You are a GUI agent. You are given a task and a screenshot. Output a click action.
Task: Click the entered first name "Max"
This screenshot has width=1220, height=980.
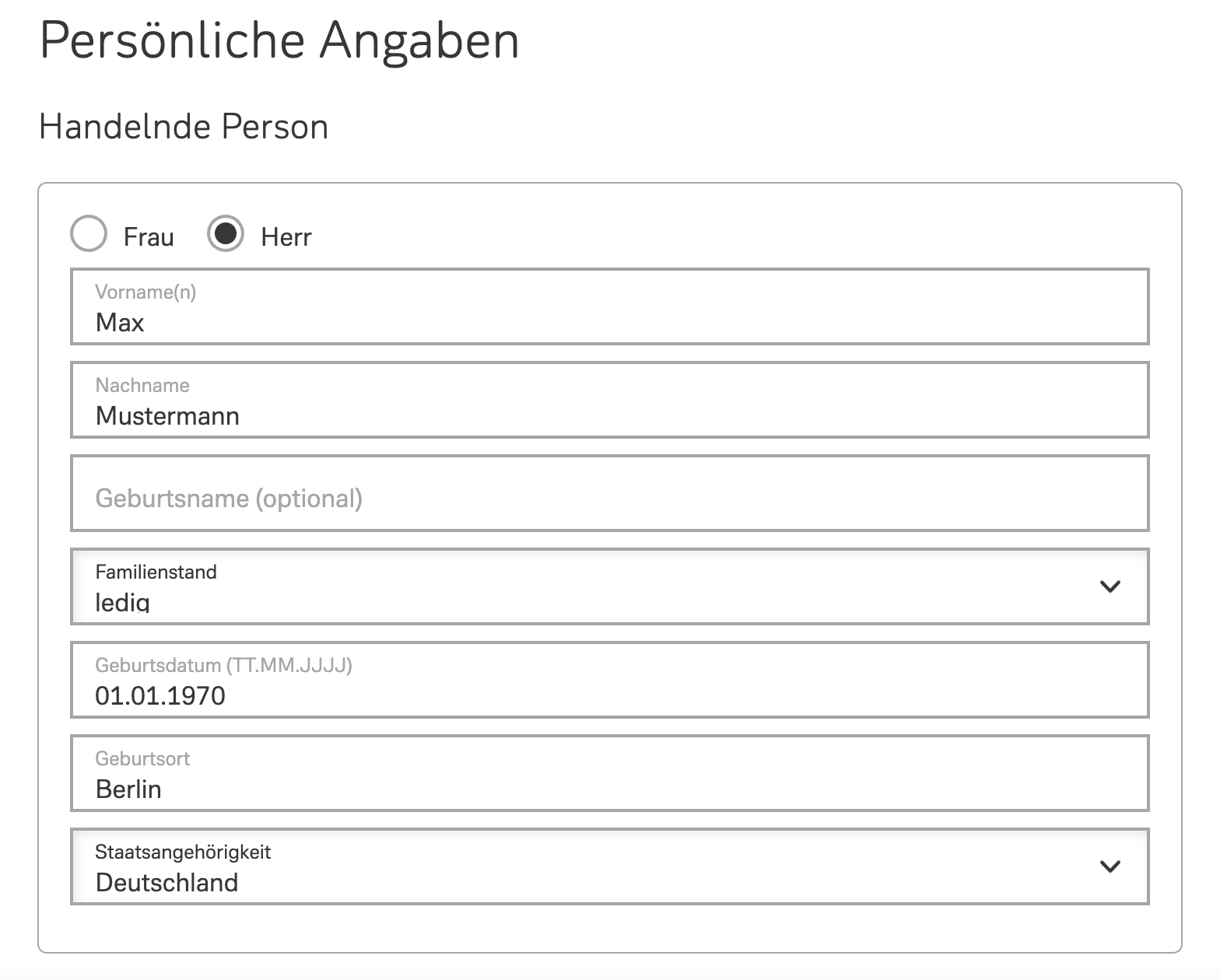(120, 323)
